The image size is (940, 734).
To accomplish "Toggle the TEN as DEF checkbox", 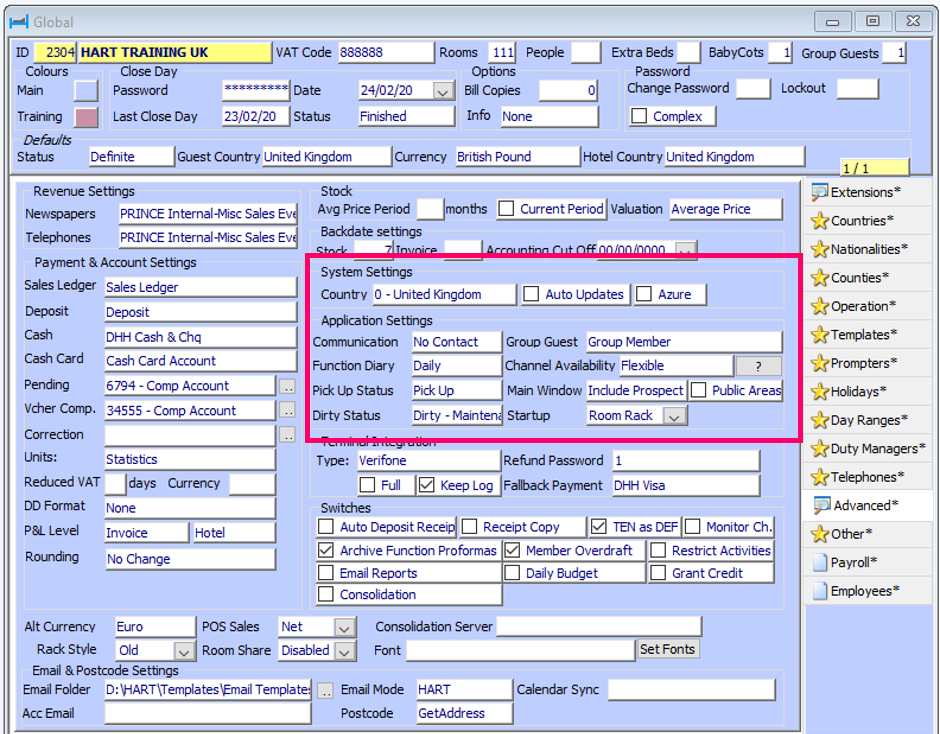I will [x=598, y=527].
